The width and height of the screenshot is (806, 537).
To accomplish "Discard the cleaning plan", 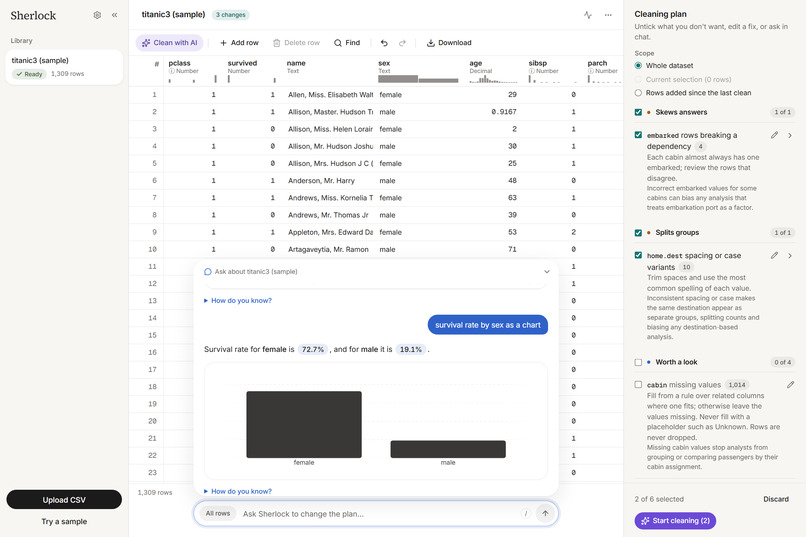I will 776,499.
